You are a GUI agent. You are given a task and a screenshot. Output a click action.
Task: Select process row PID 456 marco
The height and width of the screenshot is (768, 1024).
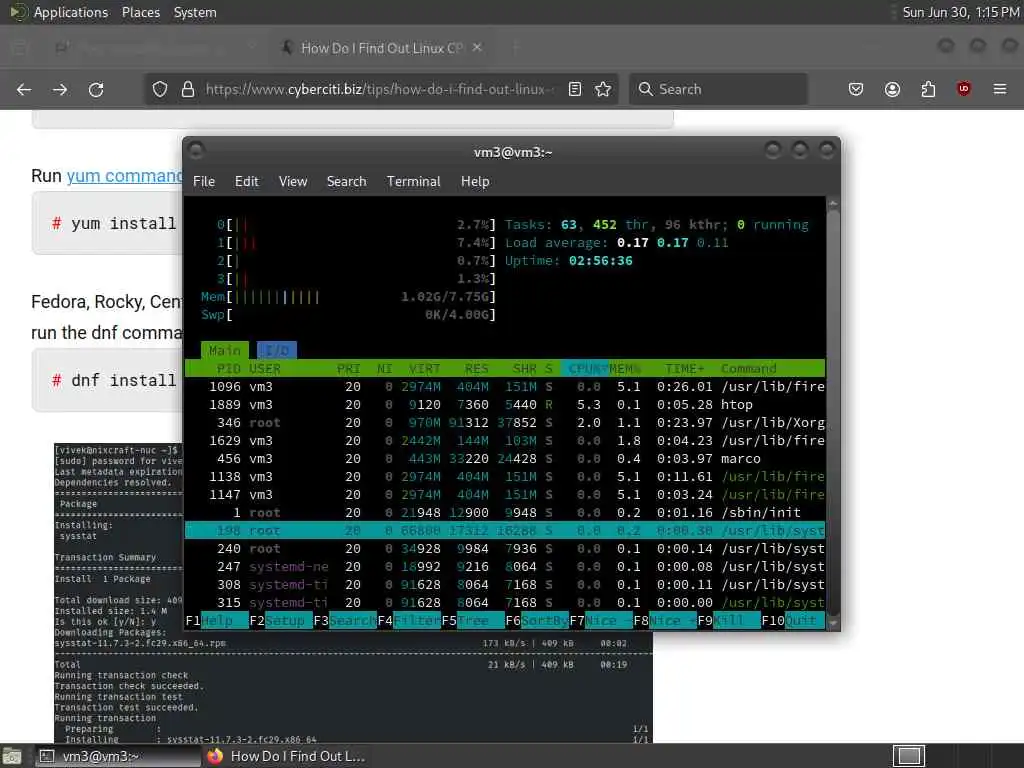point(505,458)
